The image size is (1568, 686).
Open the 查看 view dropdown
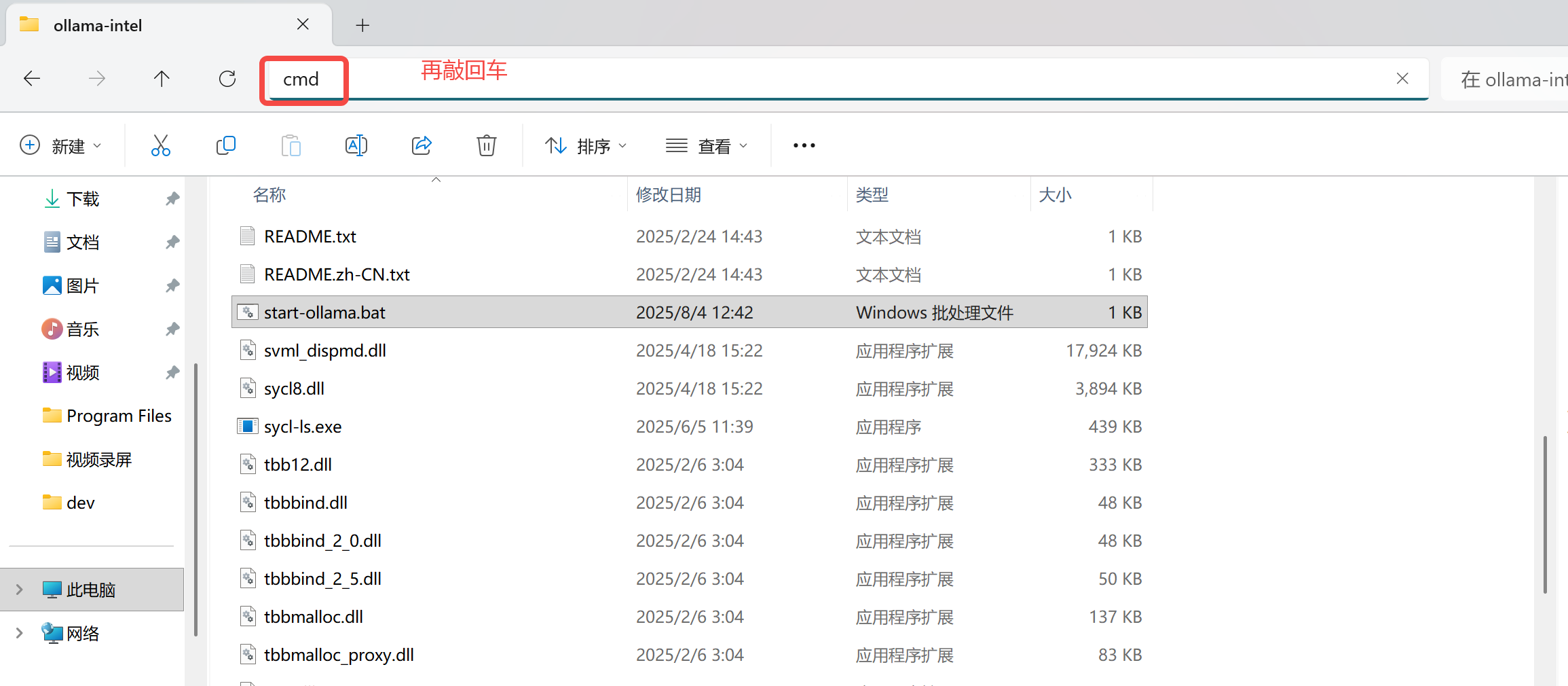706,145
